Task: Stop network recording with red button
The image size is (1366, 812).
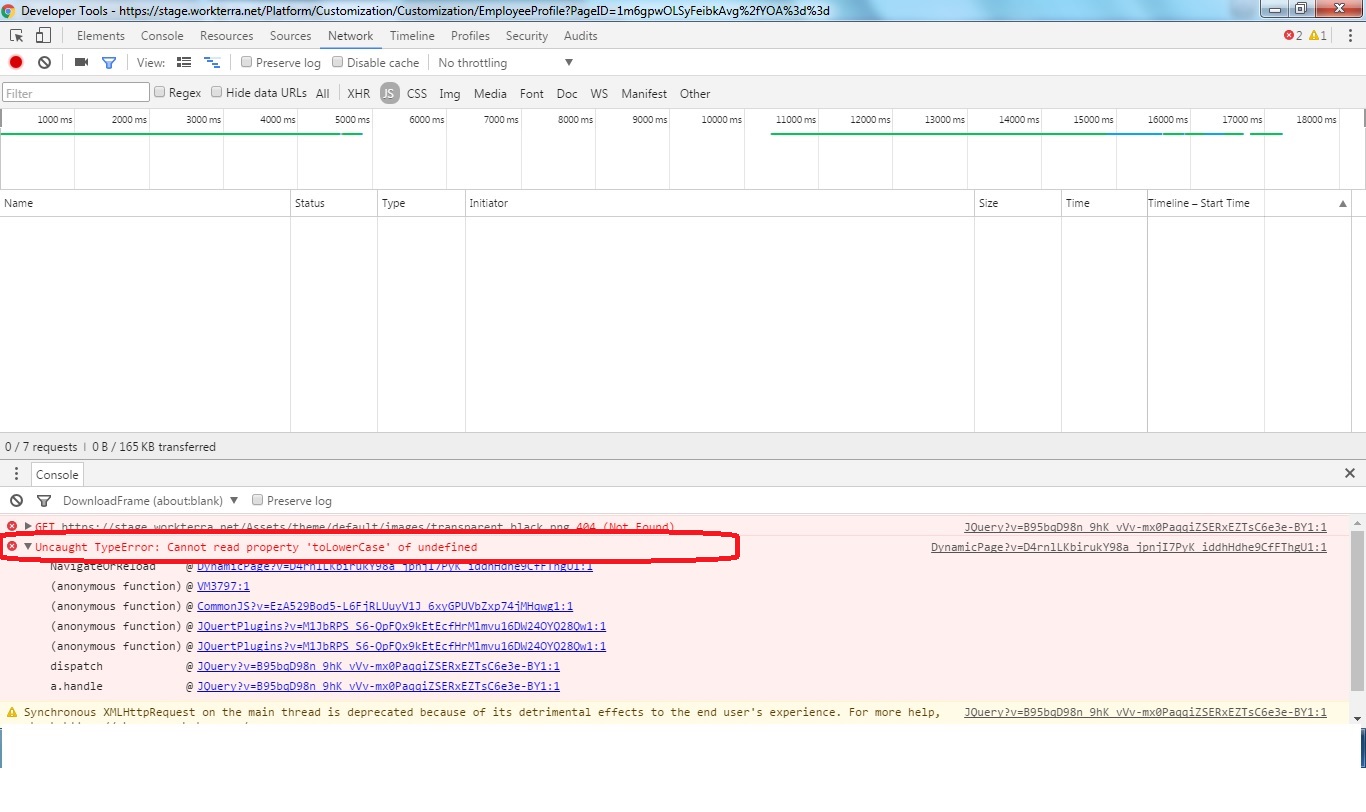Action: (16, 62)
